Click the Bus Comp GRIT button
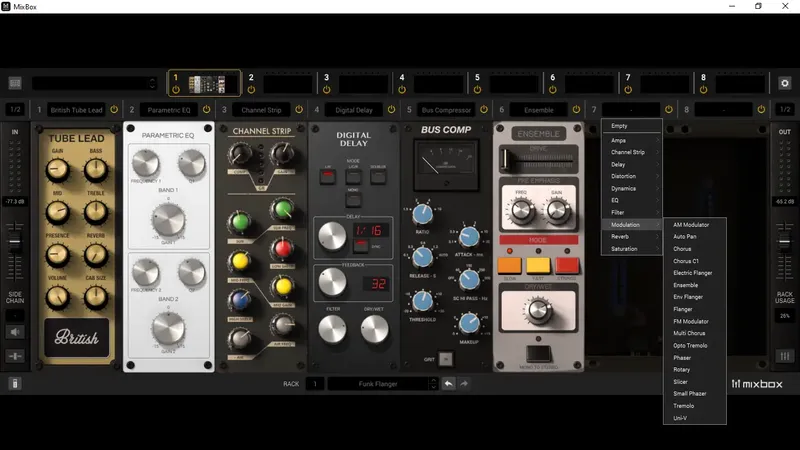This screenshot has height=450, width=800. pos(445,359)
